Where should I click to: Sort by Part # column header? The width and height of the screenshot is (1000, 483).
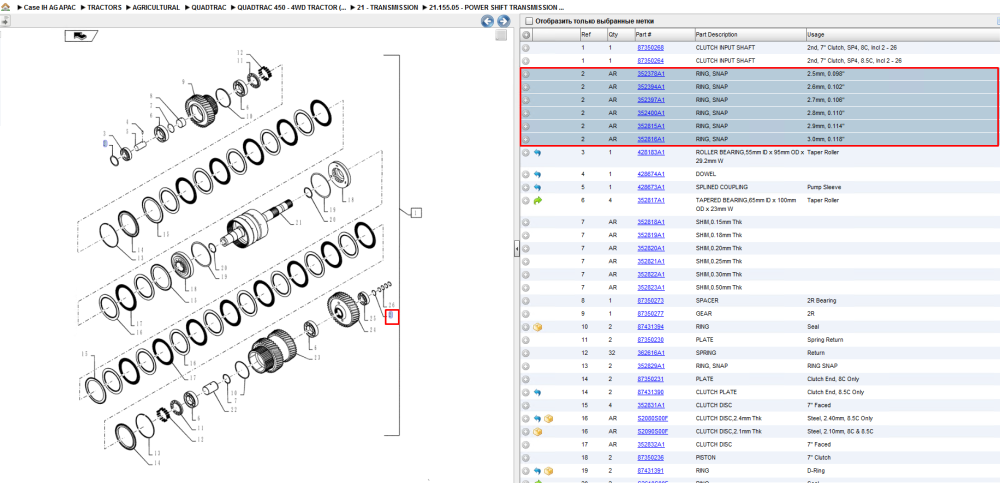click(x=643, y=34)
